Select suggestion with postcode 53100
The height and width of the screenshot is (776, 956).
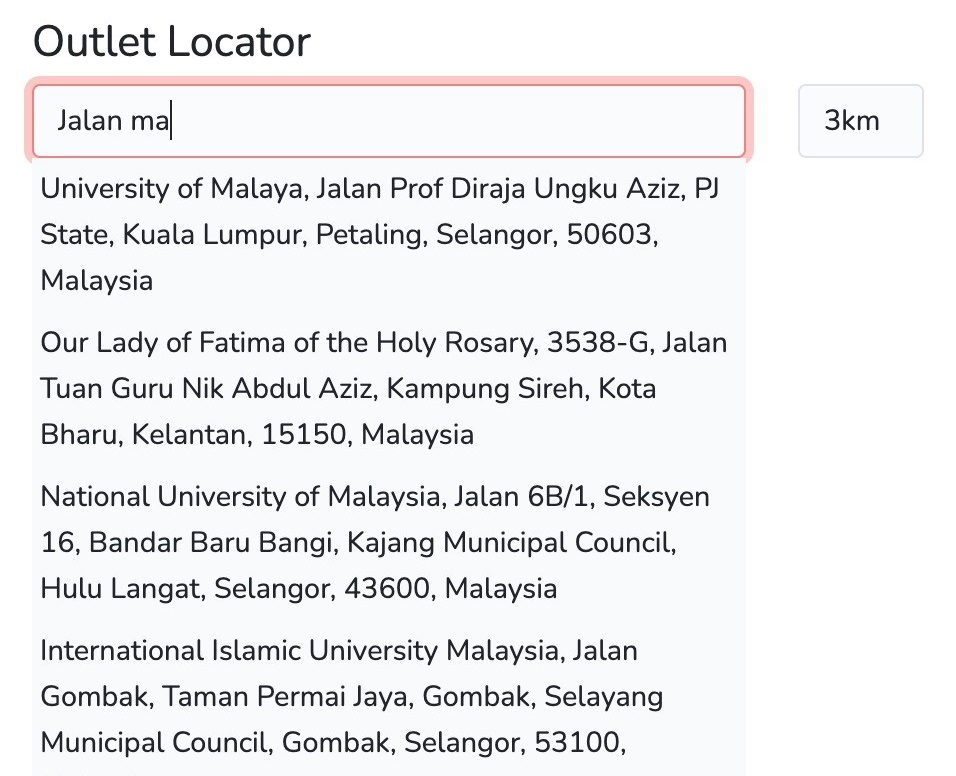click(x=389, y=702)
